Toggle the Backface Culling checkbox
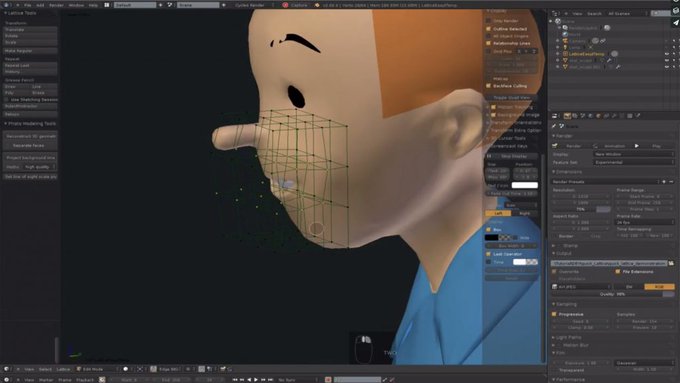 click(488, 86)
